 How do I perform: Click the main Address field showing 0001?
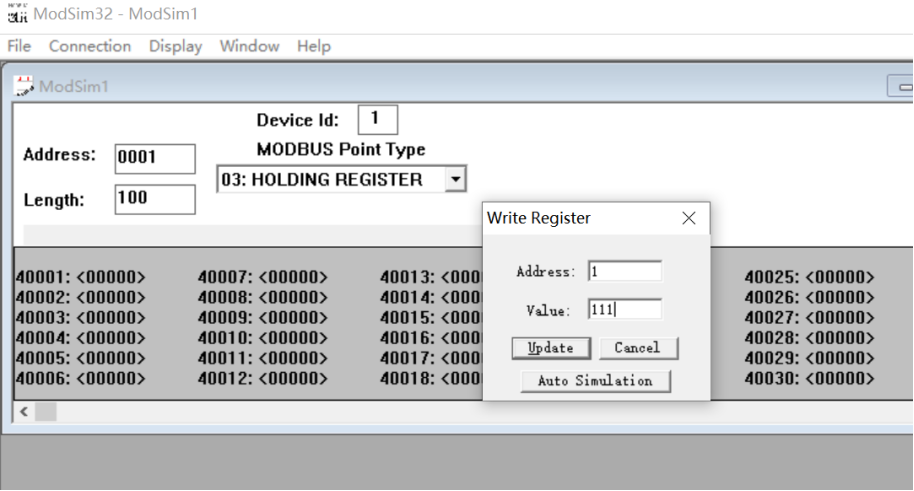[155, 159]
